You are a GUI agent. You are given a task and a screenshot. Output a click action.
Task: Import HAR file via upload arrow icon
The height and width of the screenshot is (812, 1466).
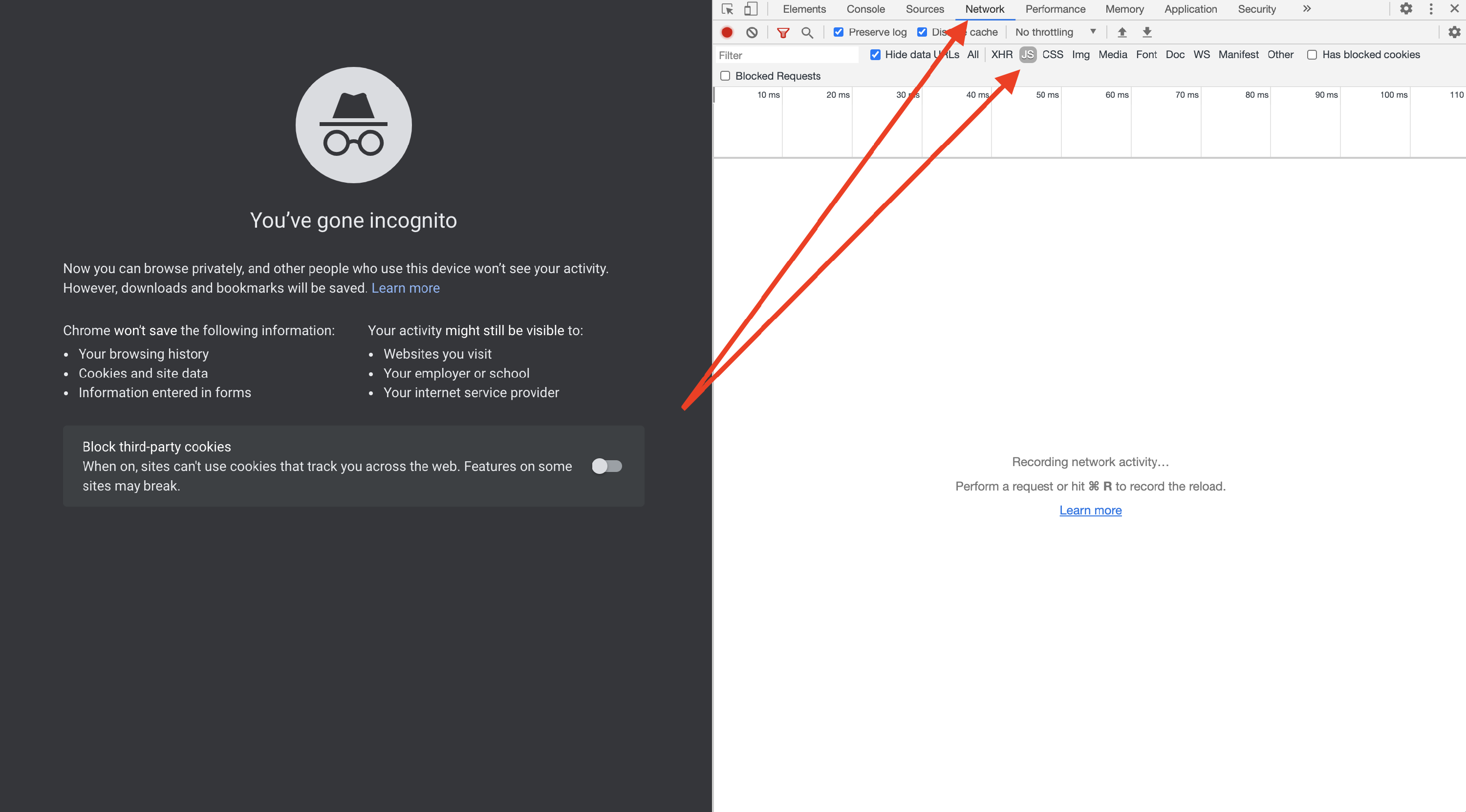point(1121,32)
